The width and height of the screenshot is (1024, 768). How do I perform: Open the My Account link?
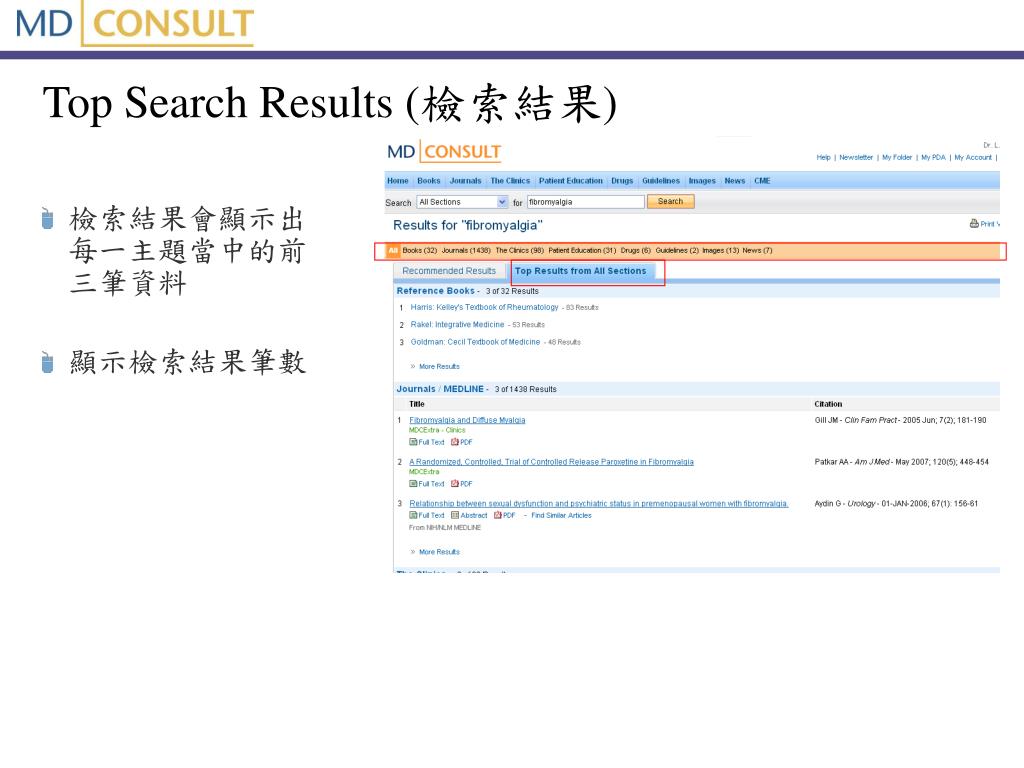[972, 157]
